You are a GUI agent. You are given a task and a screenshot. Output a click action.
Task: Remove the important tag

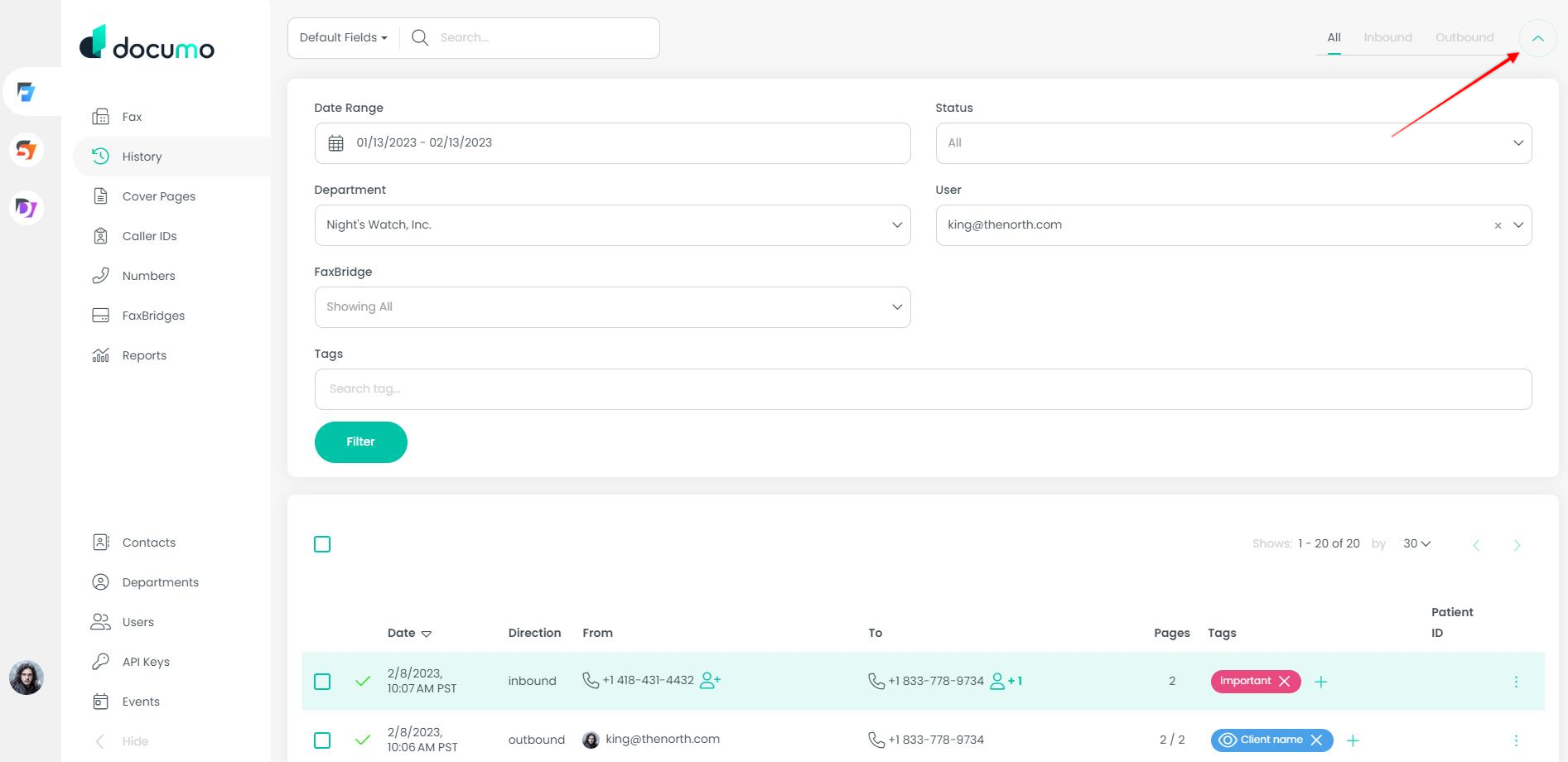pyautogui.click(x=1284, y=681)
